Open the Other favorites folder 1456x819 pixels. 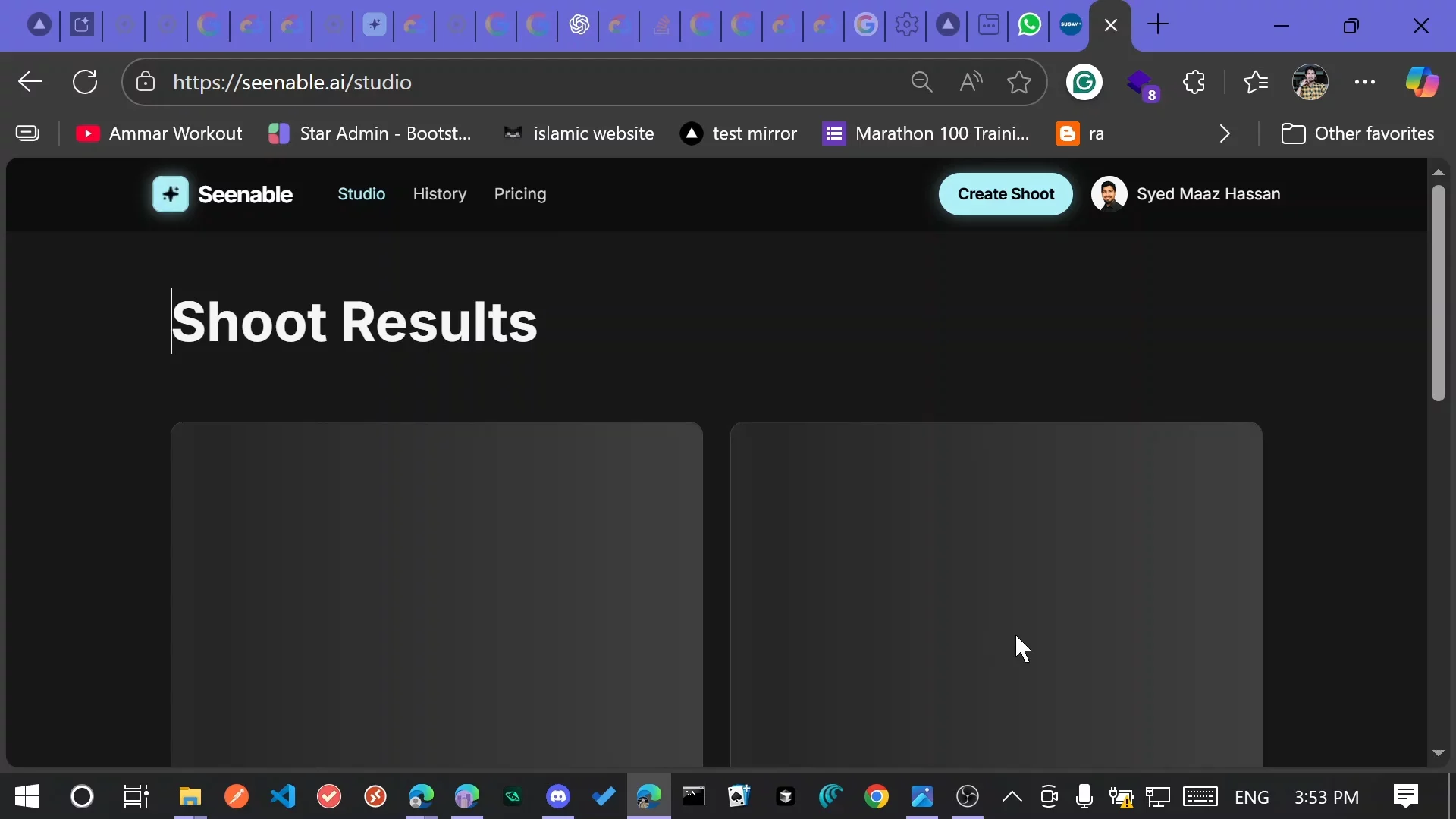click(x=1357, y=133)
